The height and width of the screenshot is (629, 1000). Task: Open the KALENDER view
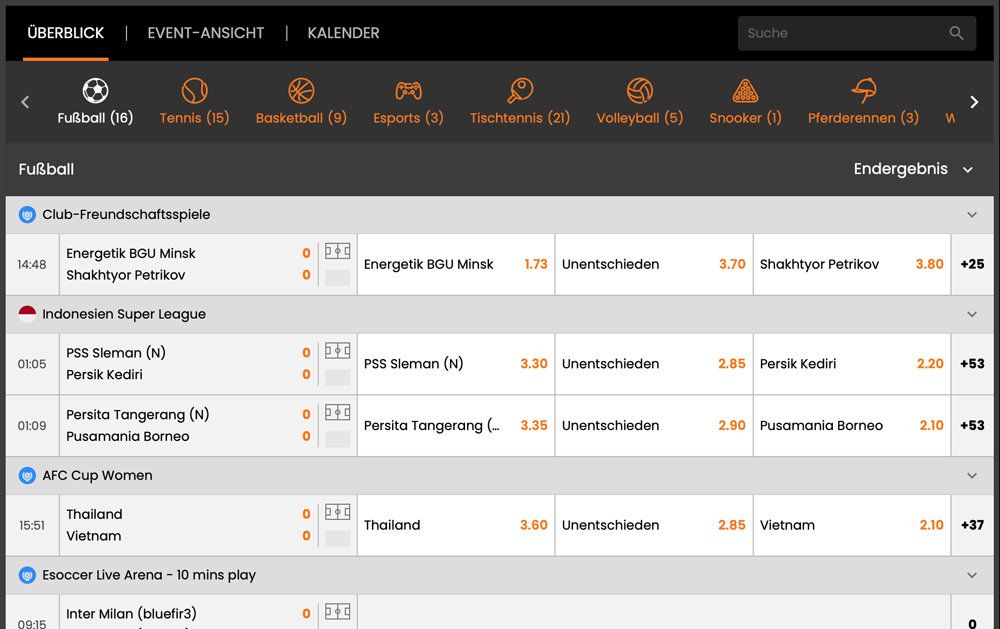(x=343, y=33)
